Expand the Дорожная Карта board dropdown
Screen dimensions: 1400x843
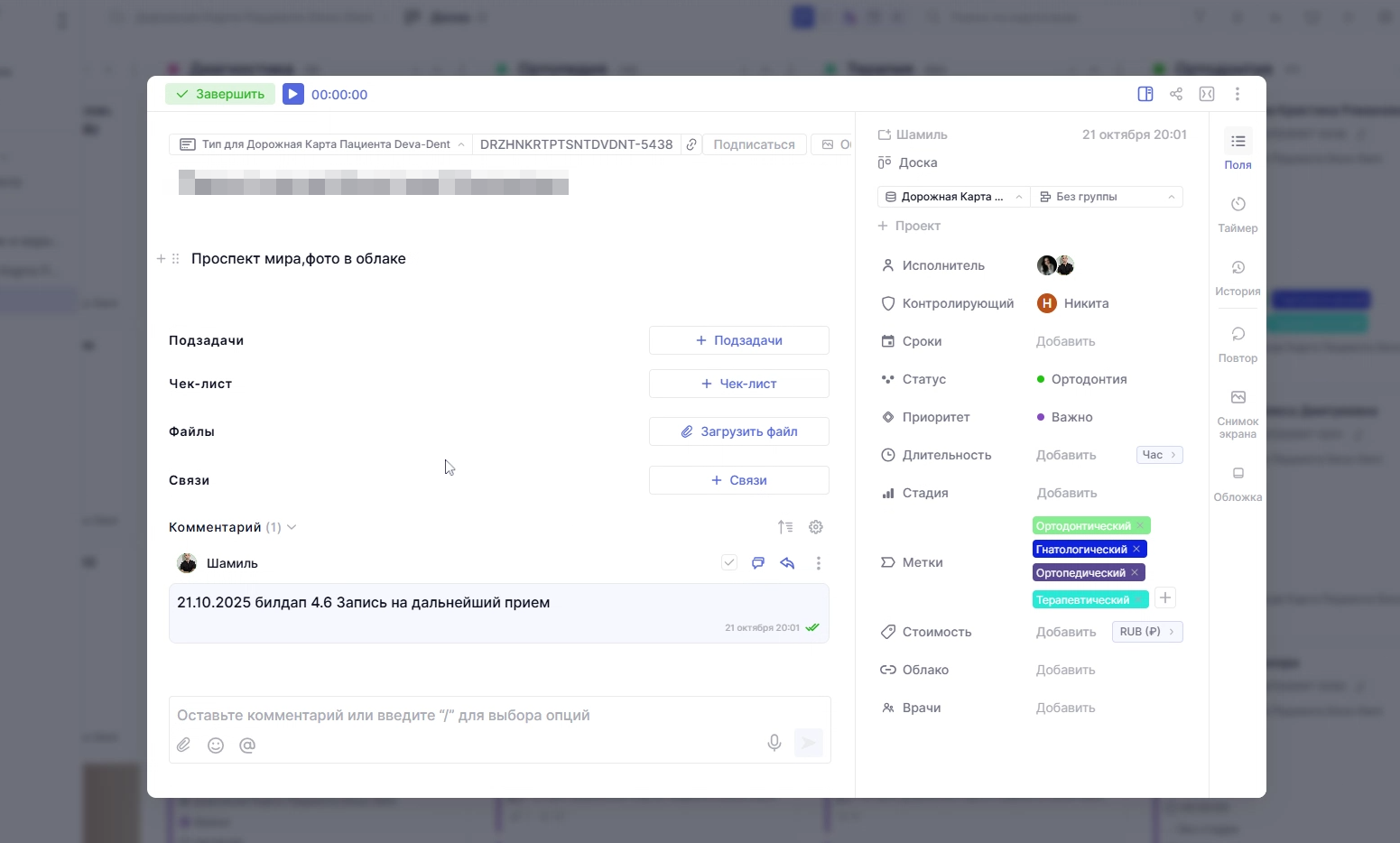click(953, 197)
